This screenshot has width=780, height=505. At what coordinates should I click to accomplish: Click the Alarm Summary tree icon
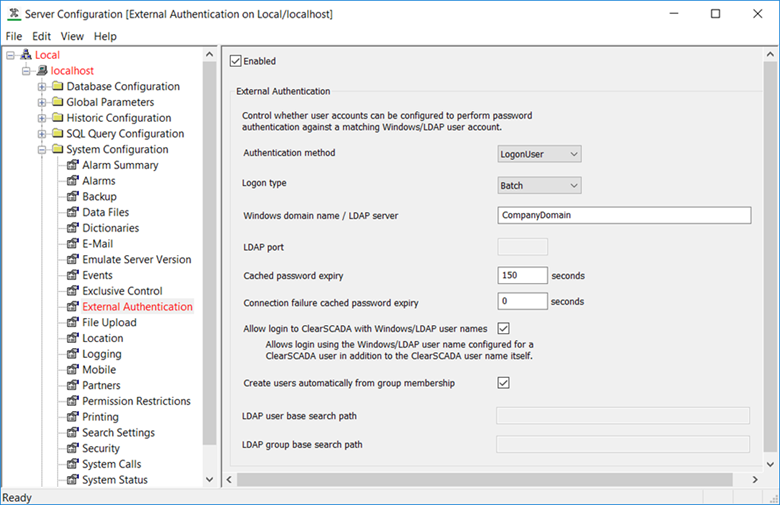click(73, 165)
